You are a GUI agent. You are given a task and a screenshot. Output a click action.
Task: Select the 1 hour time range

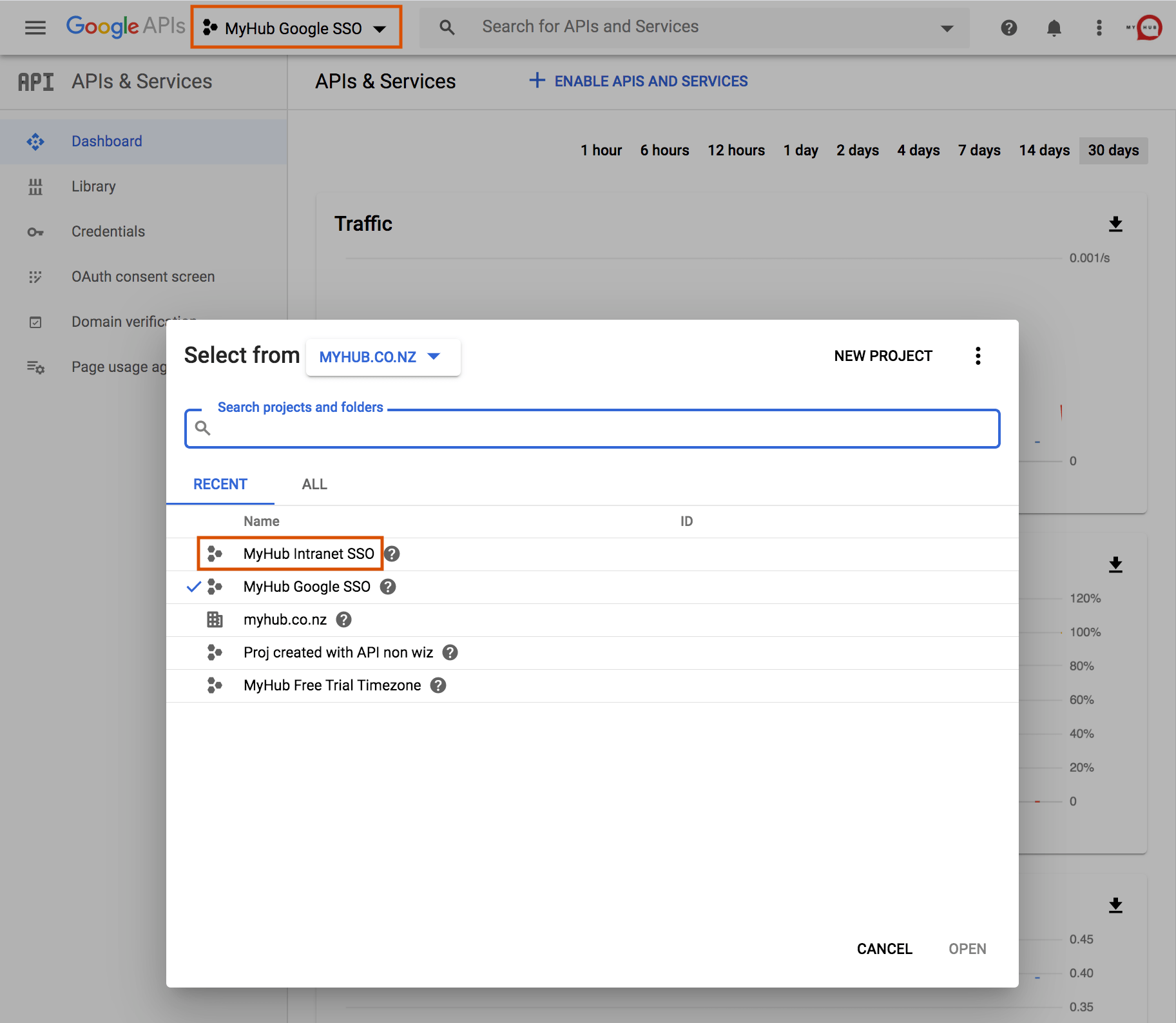pos(601,150)
